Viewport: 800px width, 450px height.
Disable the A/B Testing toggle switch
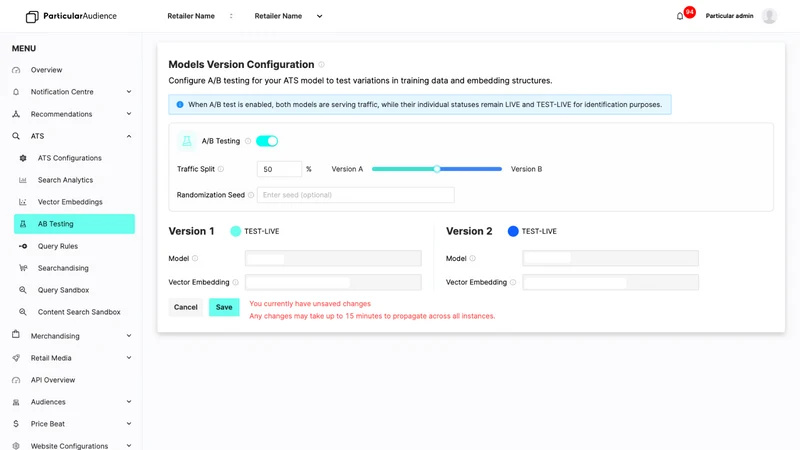tap(267, 141)
